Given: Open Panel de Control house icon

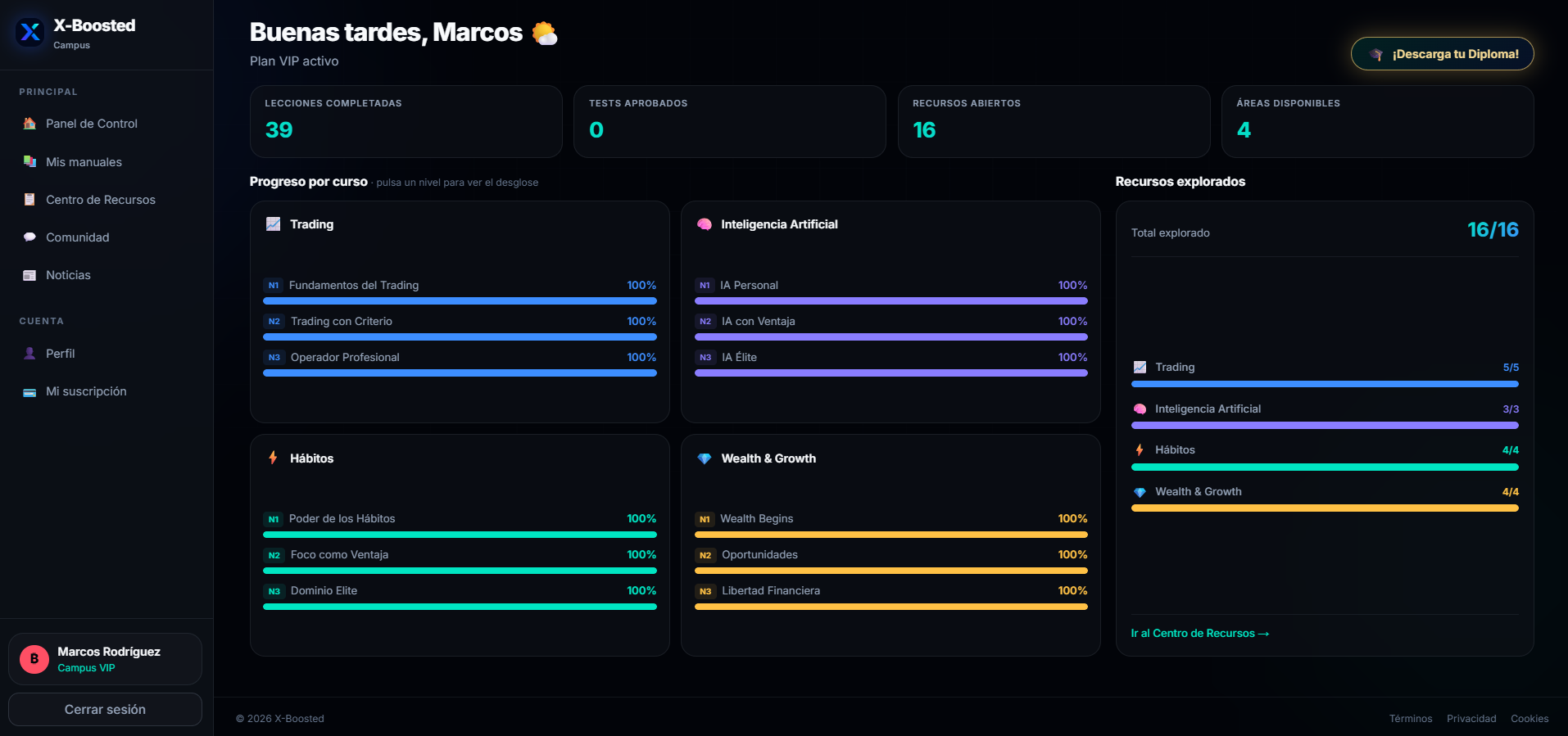Looking at the screenshot, I should tap(29, 124).
